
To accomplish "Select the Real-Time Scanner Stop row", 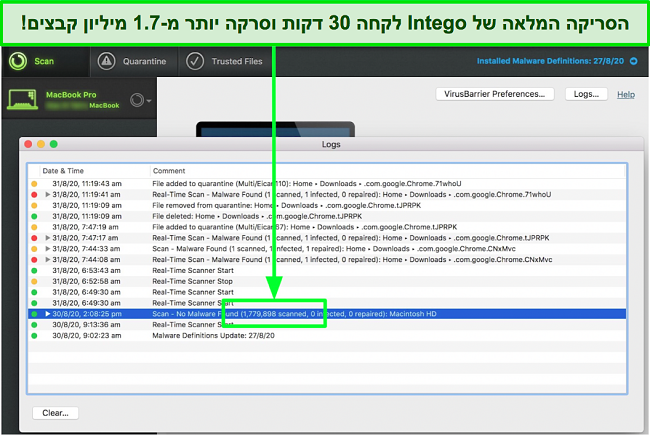I will pos(327,281).
